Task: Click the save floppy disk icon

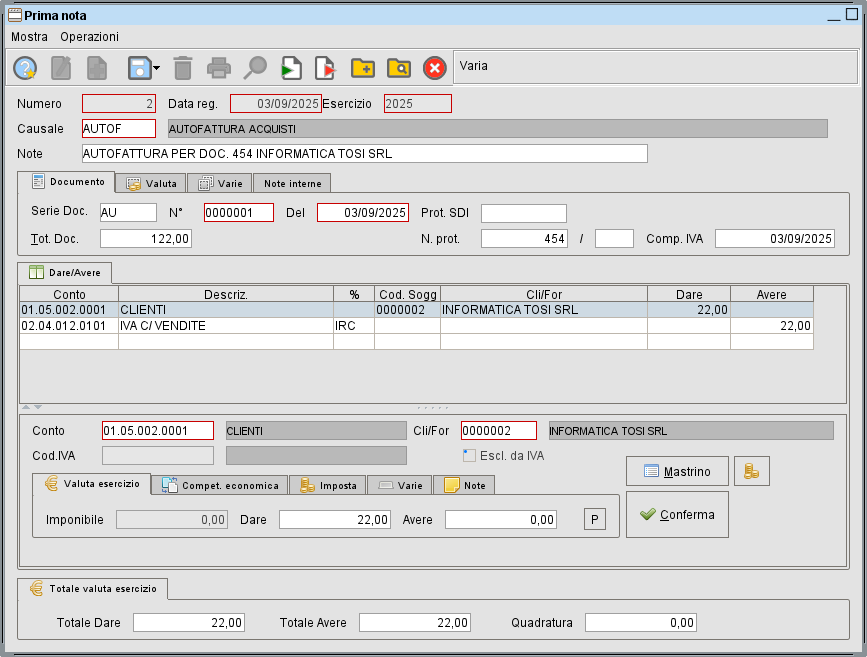Action: [139, 68]
